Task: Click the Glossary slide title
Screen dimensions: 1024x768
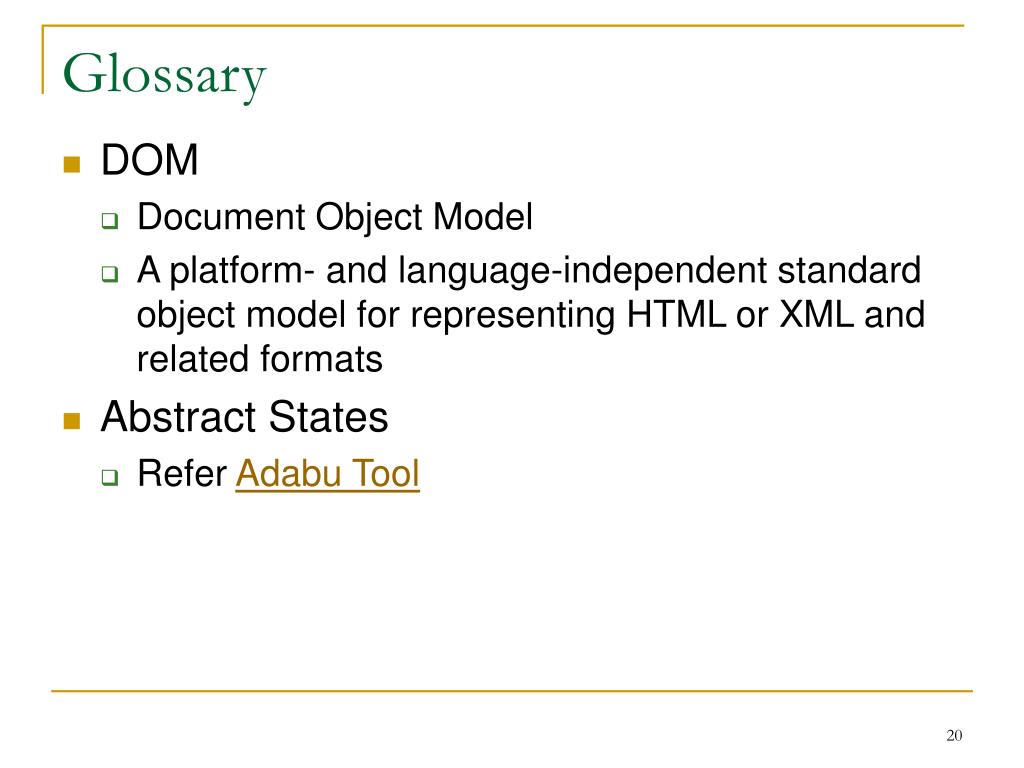Action: (165, 76)
